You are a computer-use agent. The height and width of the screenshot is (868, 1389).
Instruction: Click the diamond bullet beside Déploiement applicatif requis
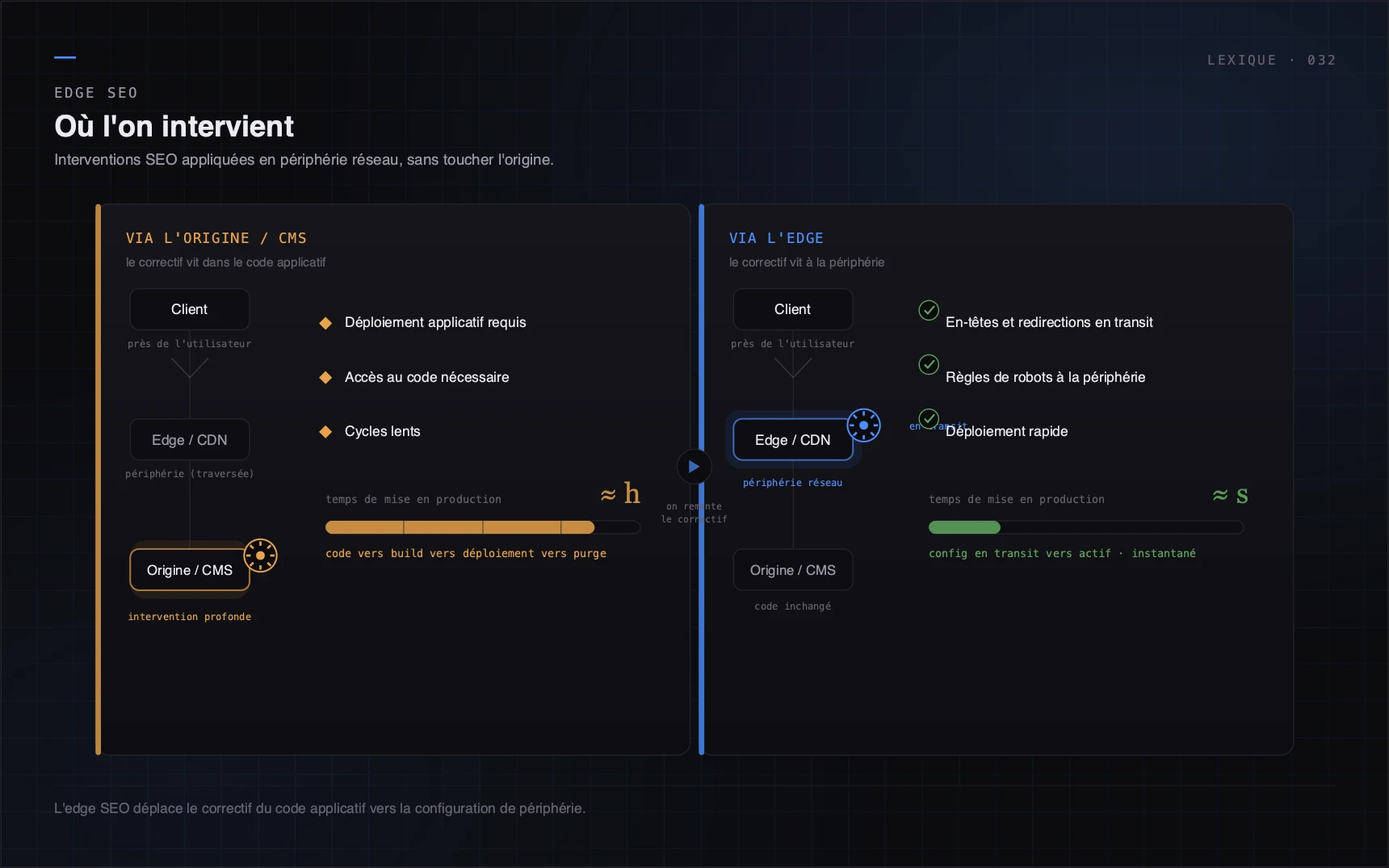(x=325, y=323)
